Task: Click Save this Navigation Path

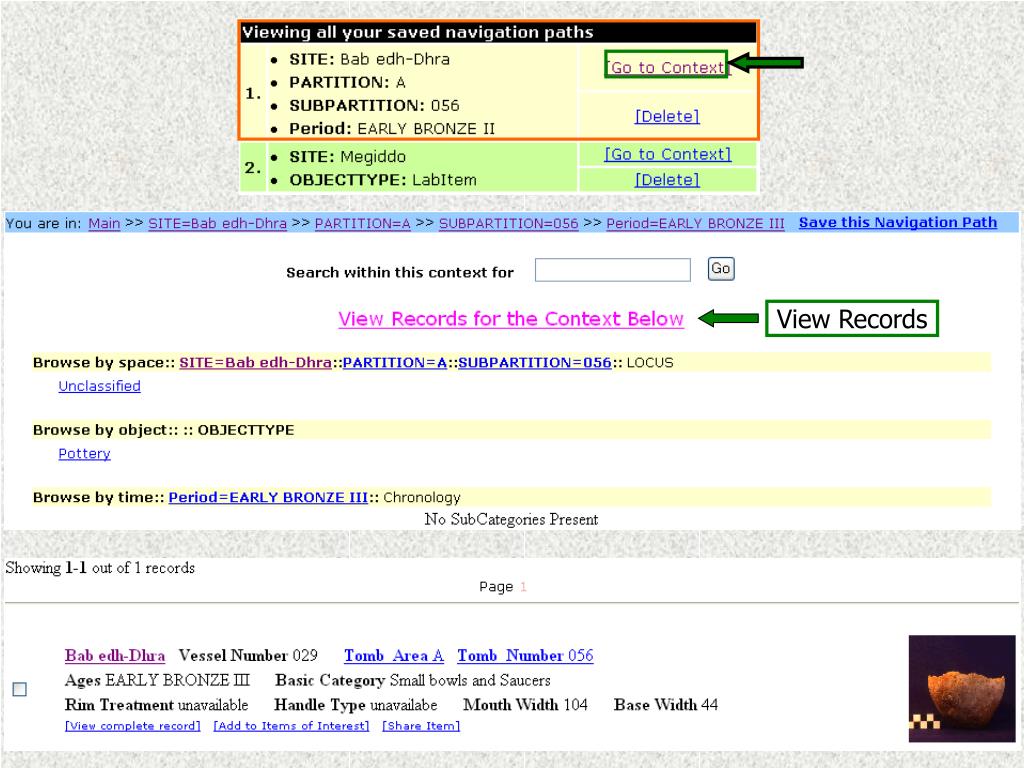Action: point(898,223)
